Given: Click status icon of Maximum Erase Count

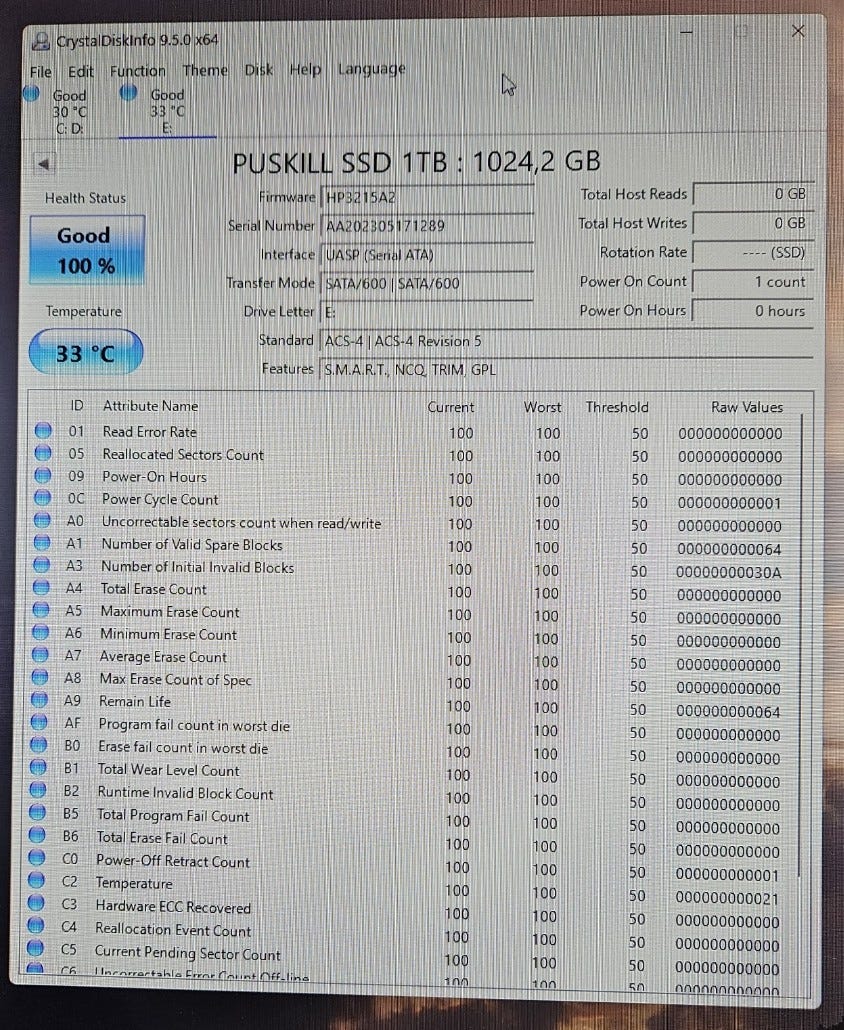Looking at the screenshot, I should [x=41, y=610].
